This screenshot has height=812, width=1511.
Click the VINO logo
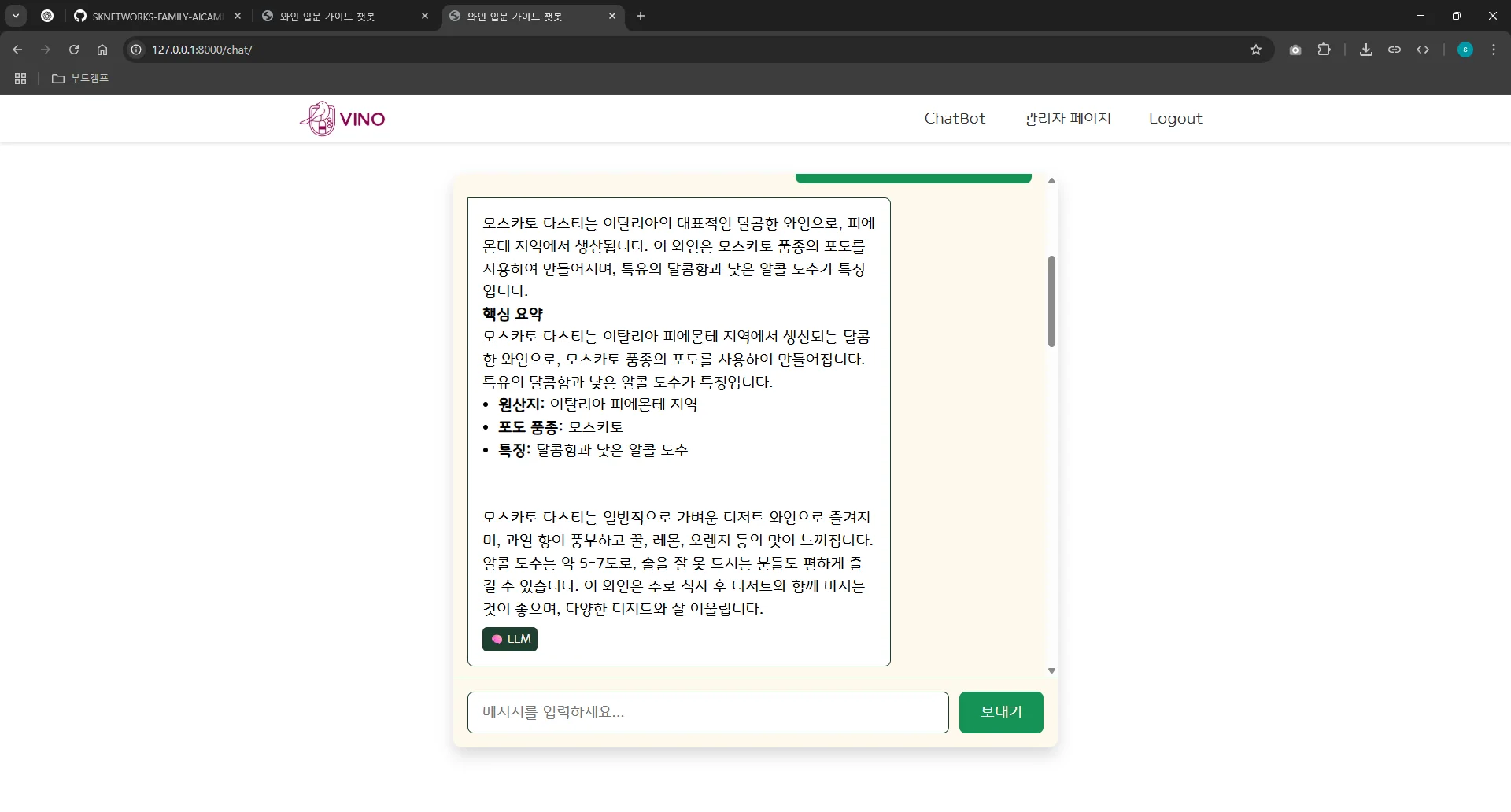click(342, 119)
